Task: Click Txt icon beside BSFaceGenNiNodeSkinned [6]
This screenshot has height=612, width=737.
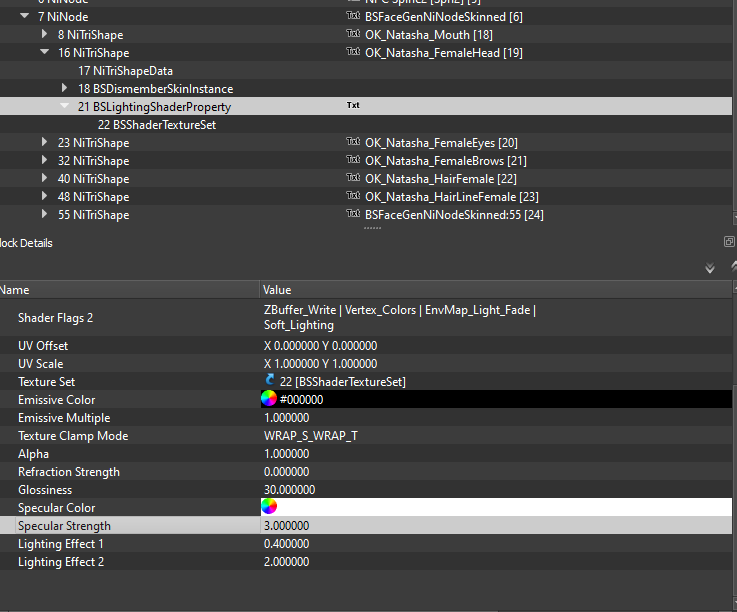Action: pyautogui.click(x=353, y=16)
